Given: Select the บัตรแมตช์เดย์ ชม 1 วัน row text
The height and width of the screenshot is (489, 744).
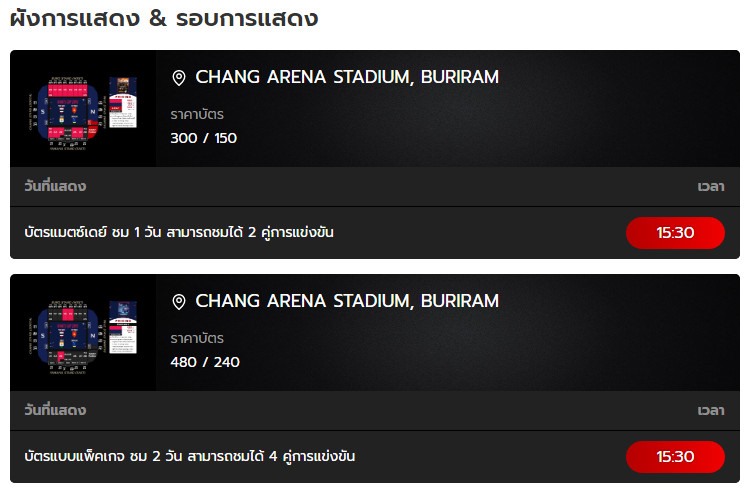Looking at the screenshot, I should click(179, 232).
